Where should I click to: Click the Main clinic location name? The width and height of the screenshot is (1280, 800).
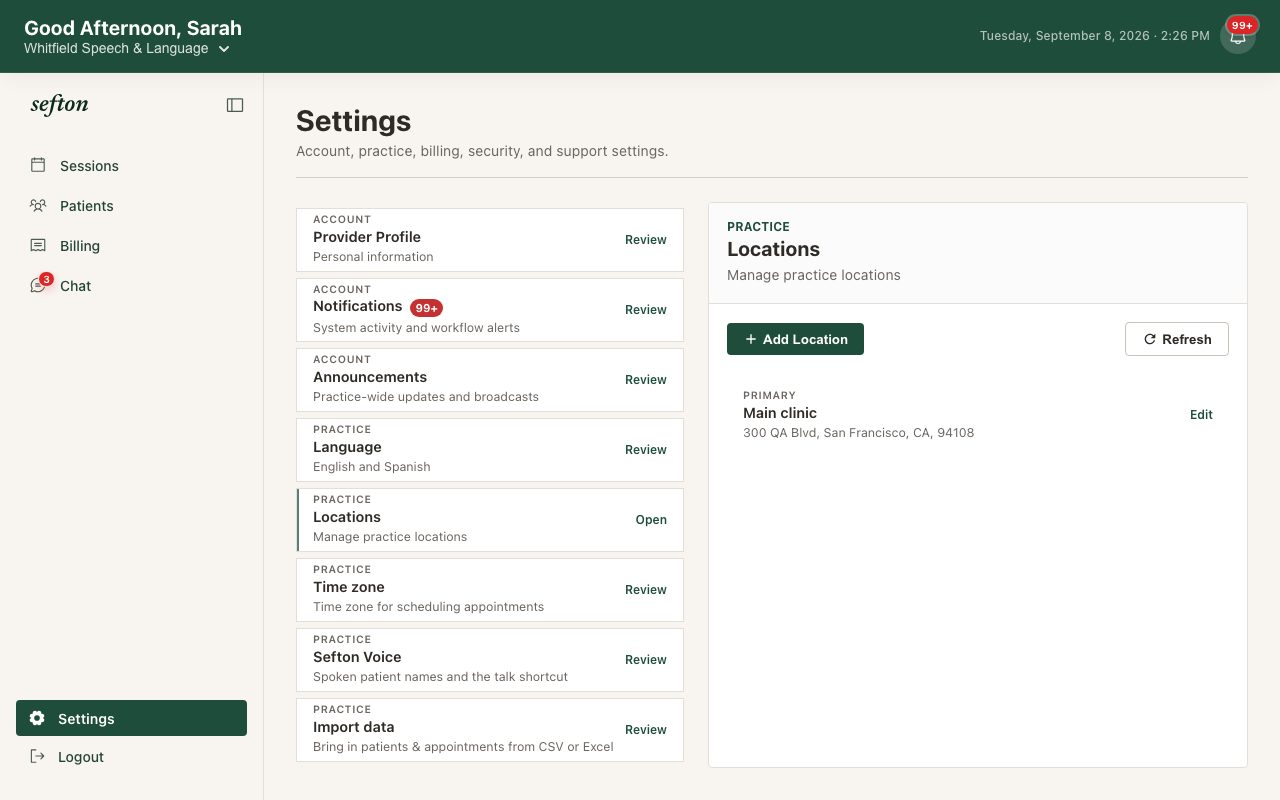[x=780, y=413]
